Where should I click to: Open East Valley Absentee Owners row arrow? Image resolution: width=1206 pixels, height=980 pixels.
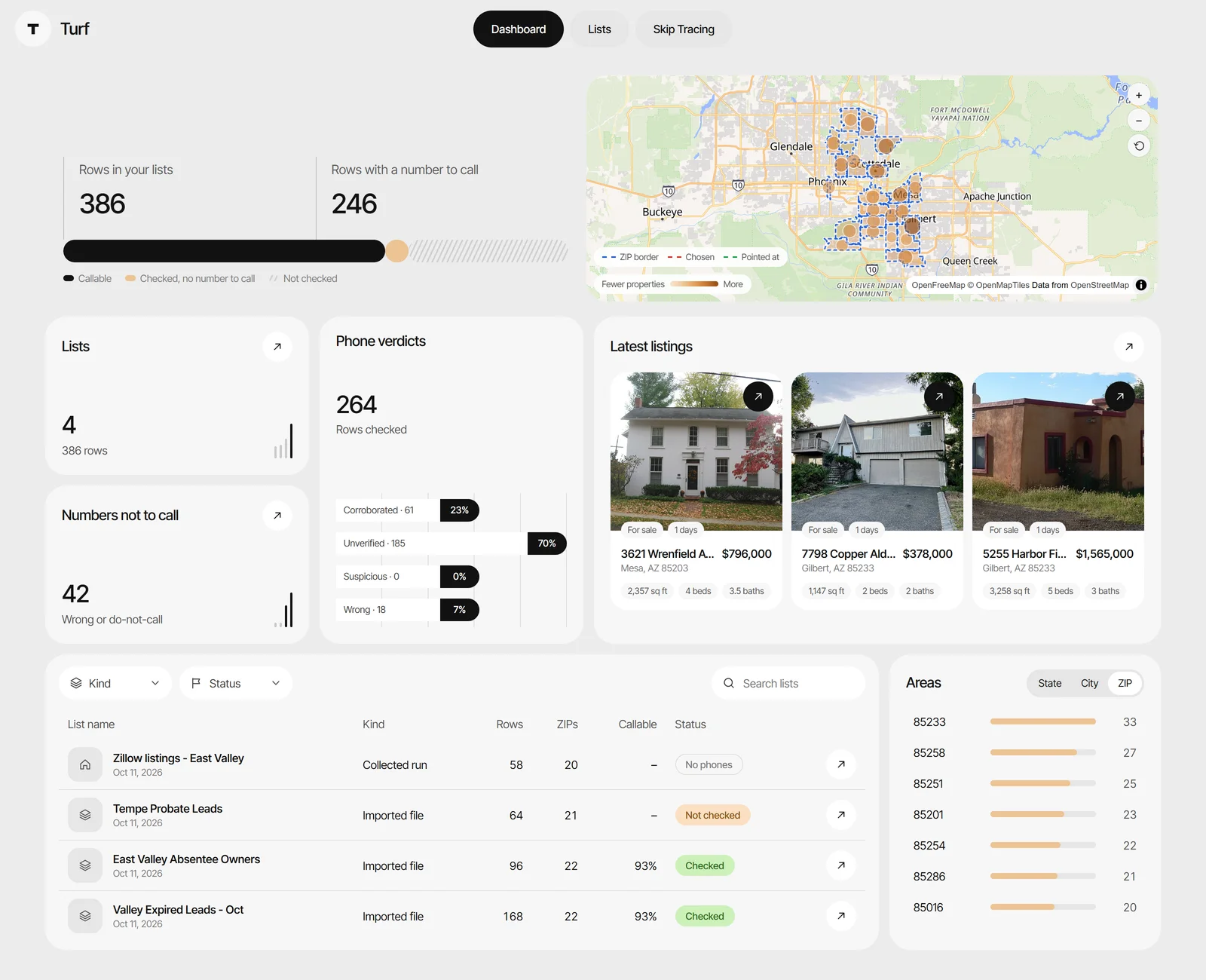pos(841,865)
